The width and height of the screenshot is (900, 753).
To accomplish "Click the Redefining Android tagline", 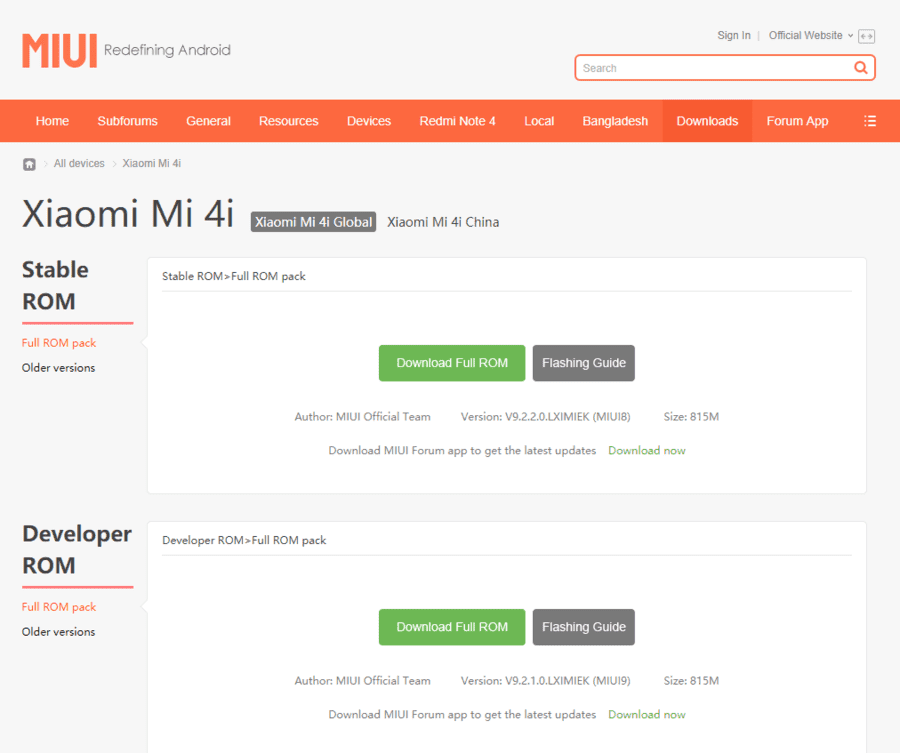I will pyautogui.click(x=167, y=51).
